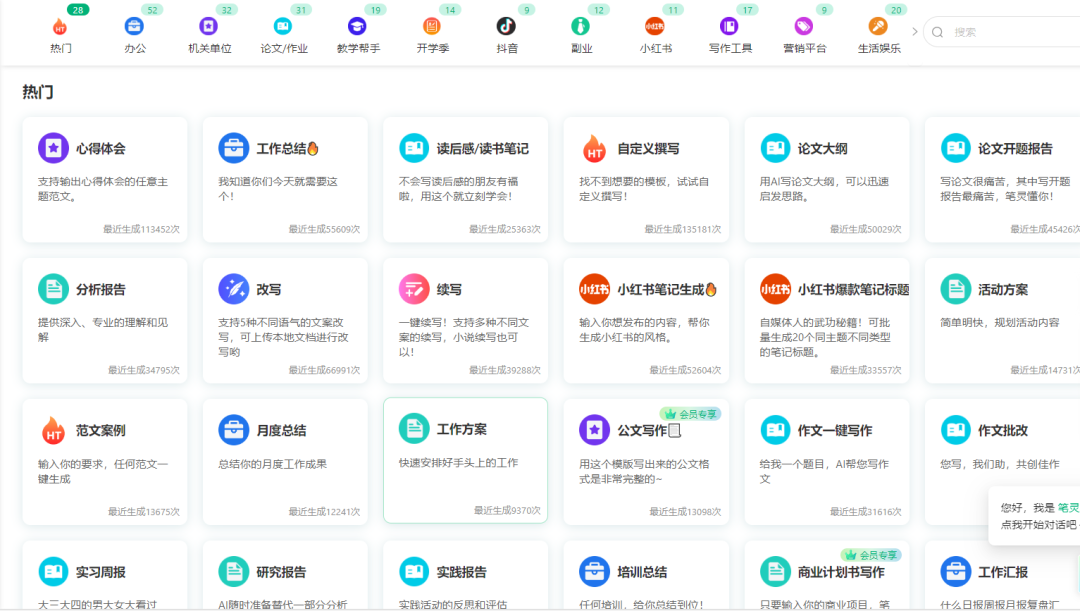Click inside the 搜索 search field

click(x=990, y=31)
